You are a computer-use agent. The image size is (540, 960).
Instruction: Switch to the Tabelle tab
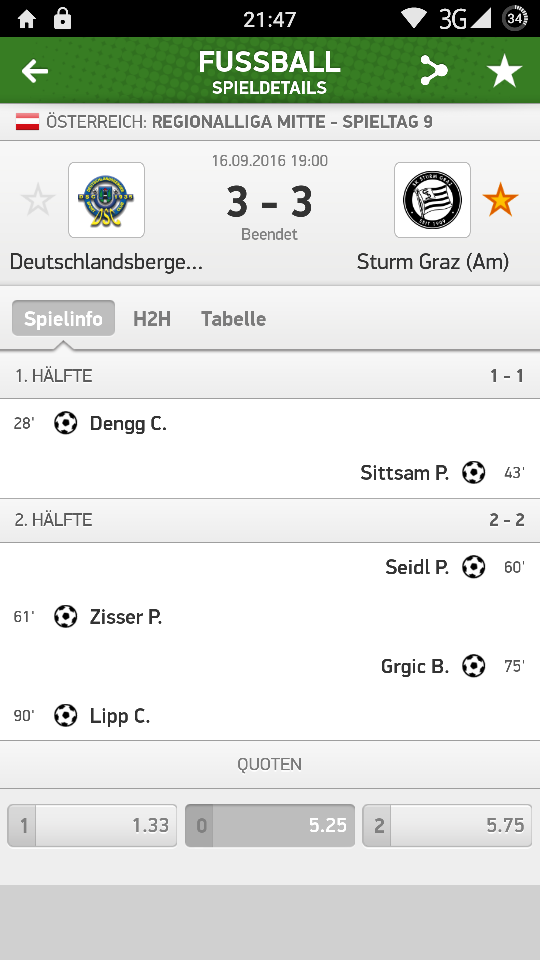(x=234, y=318)
